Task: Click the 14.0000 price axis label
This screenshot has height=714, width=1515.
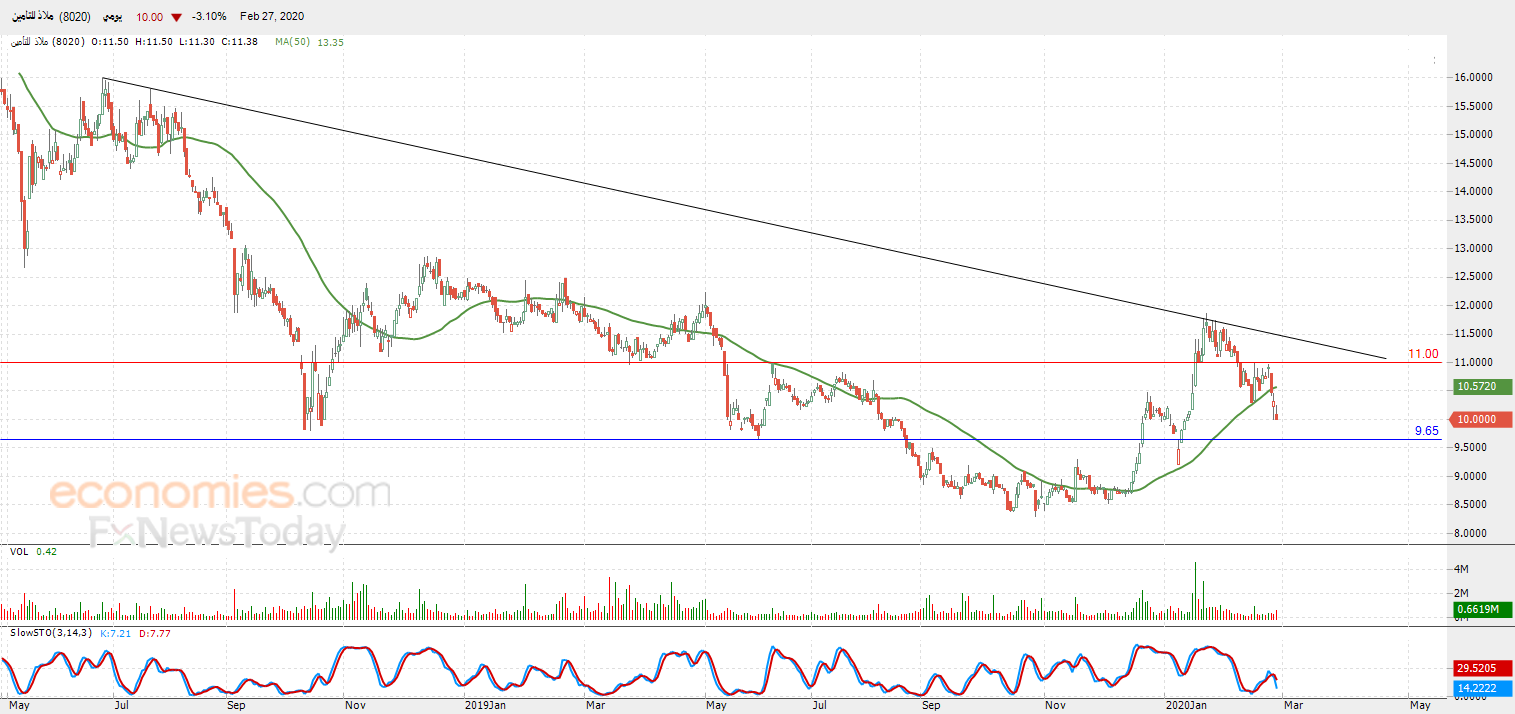Action: [1473, 191]
